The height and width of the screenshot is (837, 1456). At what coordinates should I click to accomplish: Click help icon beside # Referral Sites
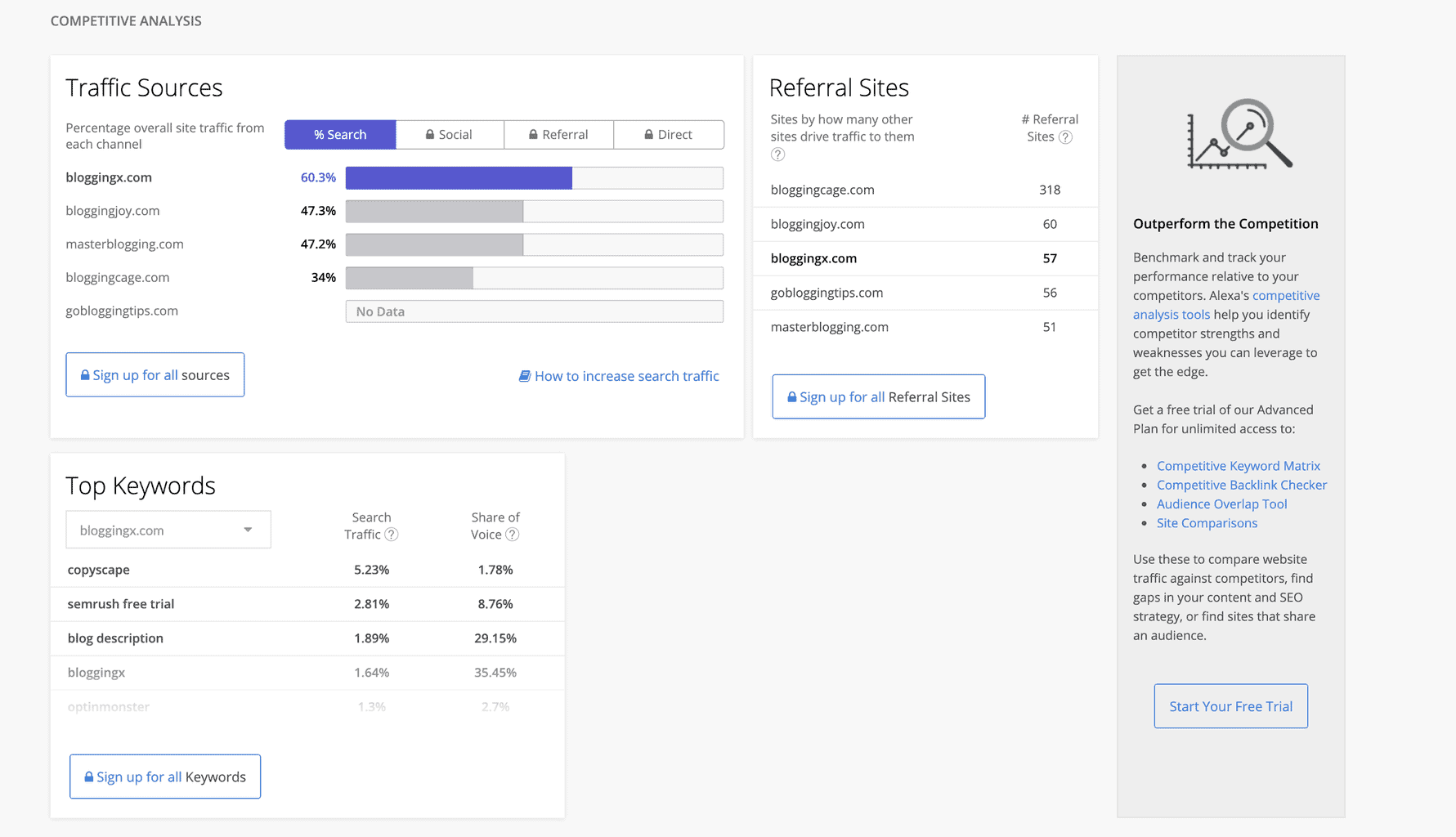click(1065, 137)
